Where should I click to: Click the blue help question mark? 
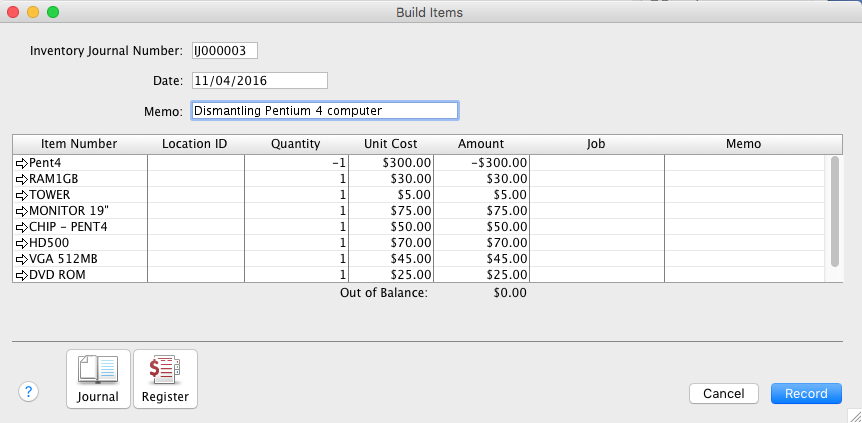[x=28, y=392]
